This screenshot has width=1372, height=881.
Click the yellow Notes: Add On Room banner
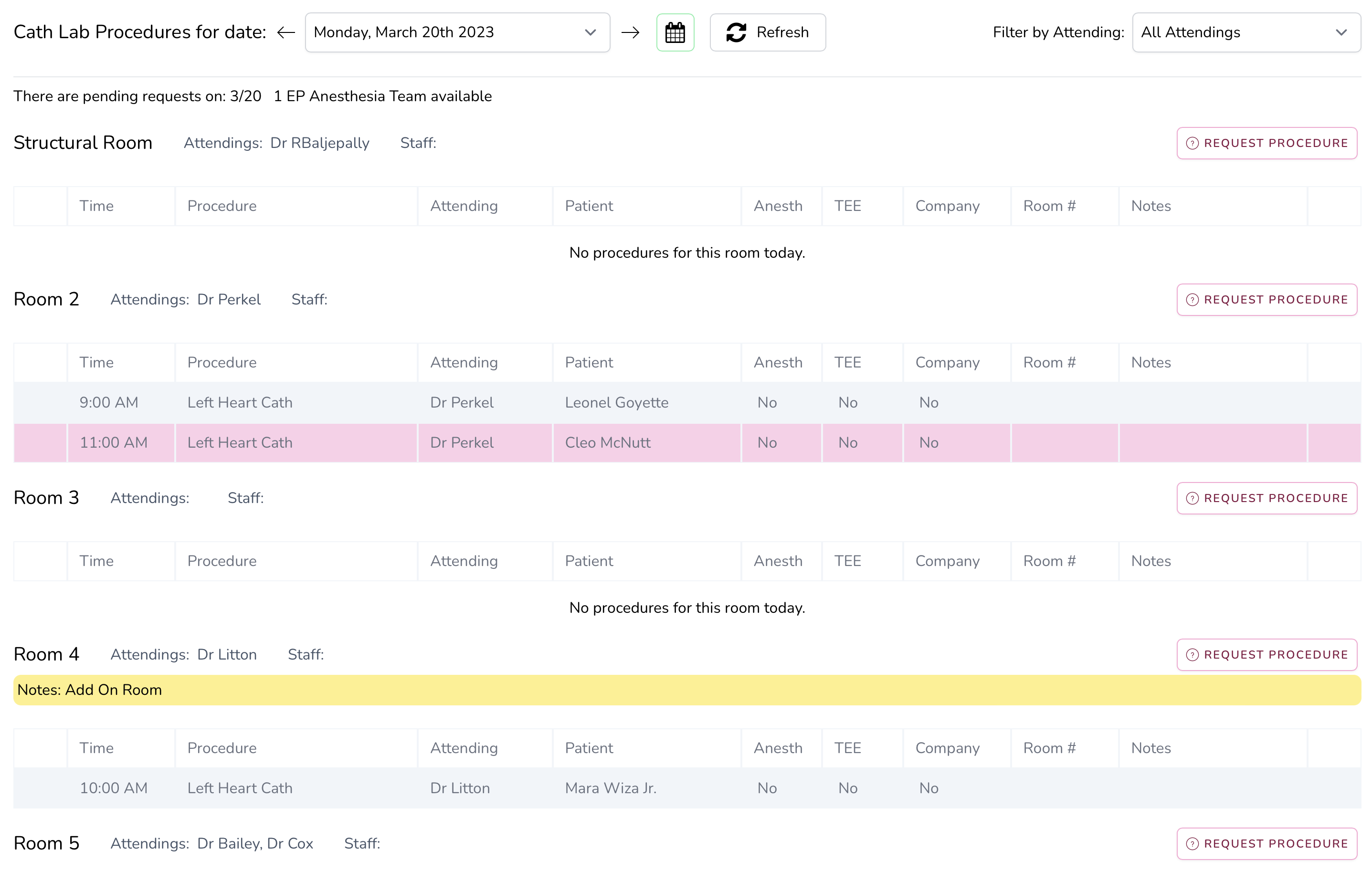pos(686,689)
